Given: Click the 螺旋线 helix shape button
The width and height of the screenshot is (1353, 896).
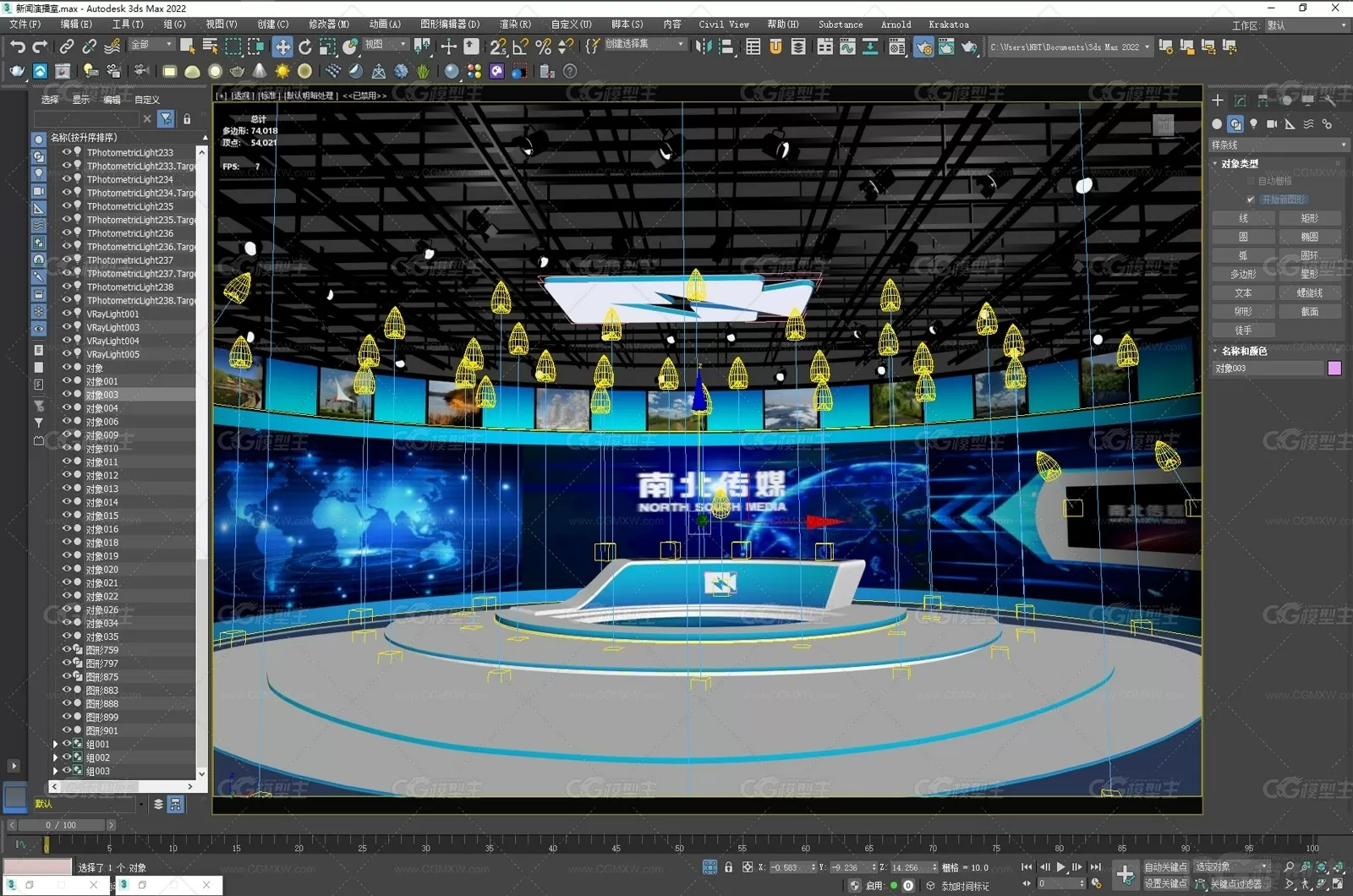Looking at the screenshot, I should click(1309, 293).
